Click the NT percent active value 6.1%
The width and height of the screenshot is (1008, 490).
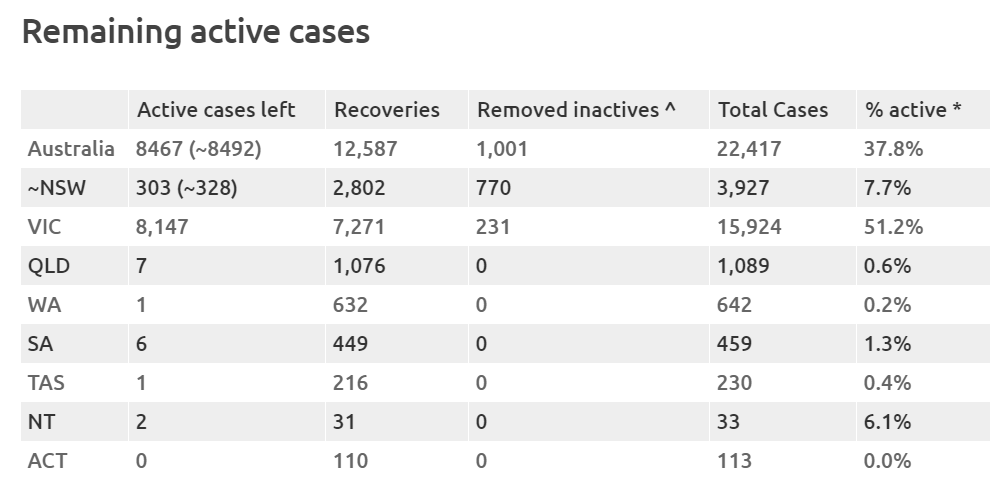point(888,422)
